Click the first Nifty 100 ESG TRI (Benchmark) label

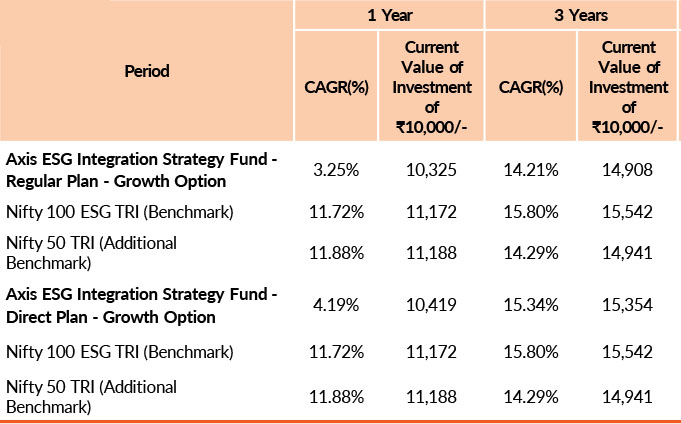(120, 213)
